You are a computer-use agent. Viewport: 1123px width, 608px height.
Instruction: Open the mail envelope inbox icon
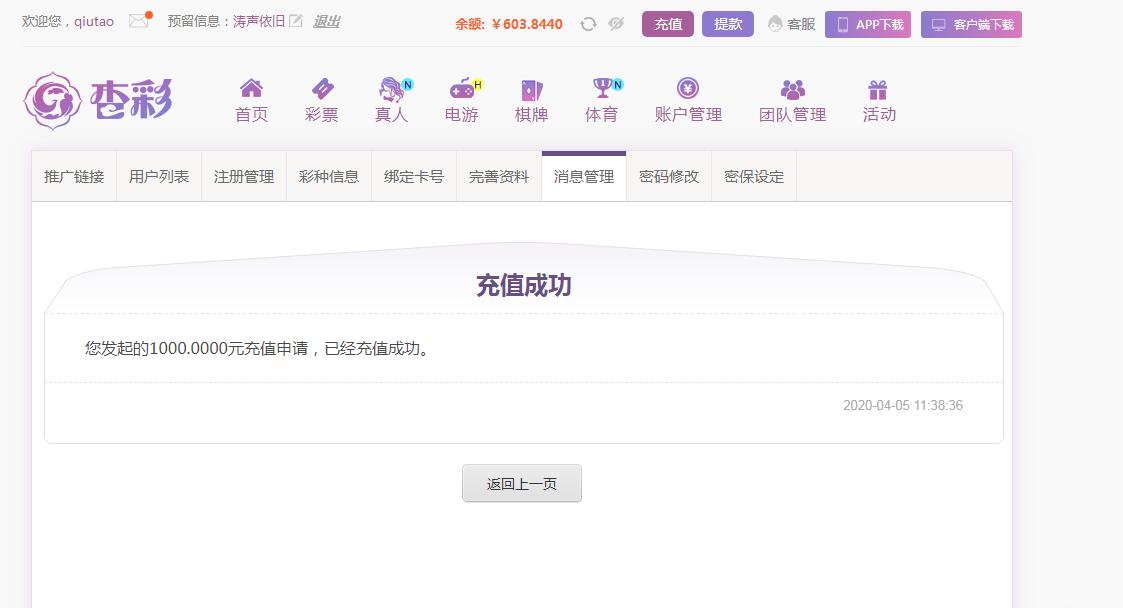[x=139, y=21]
